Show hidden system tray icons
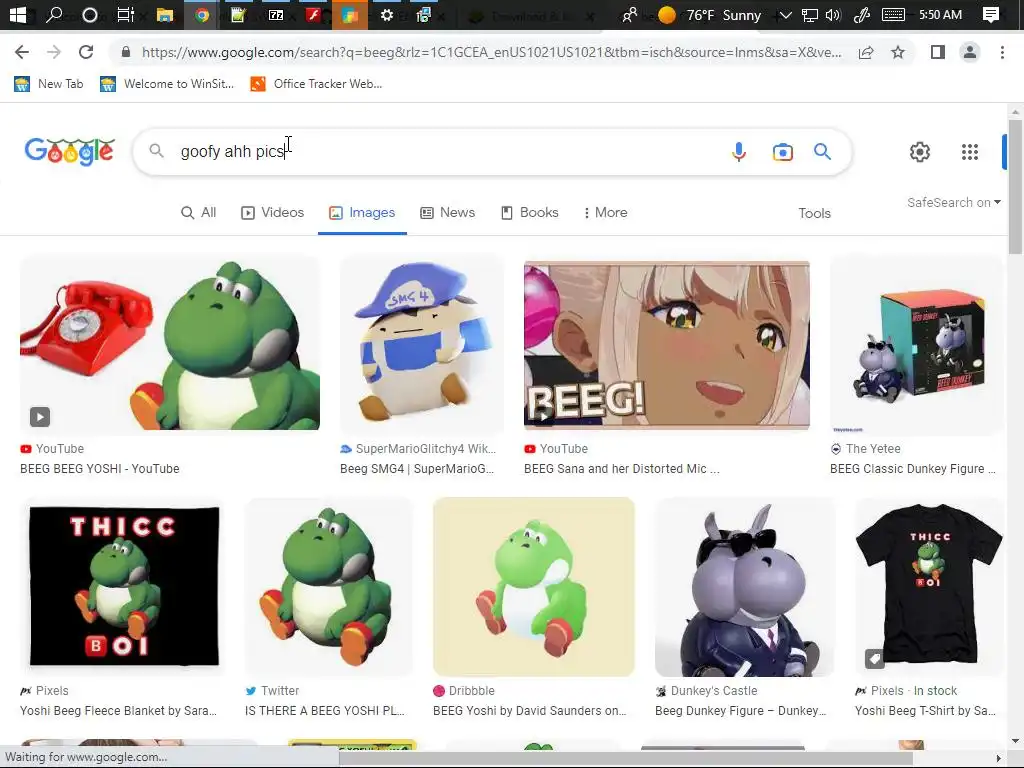 coord(786,14)
